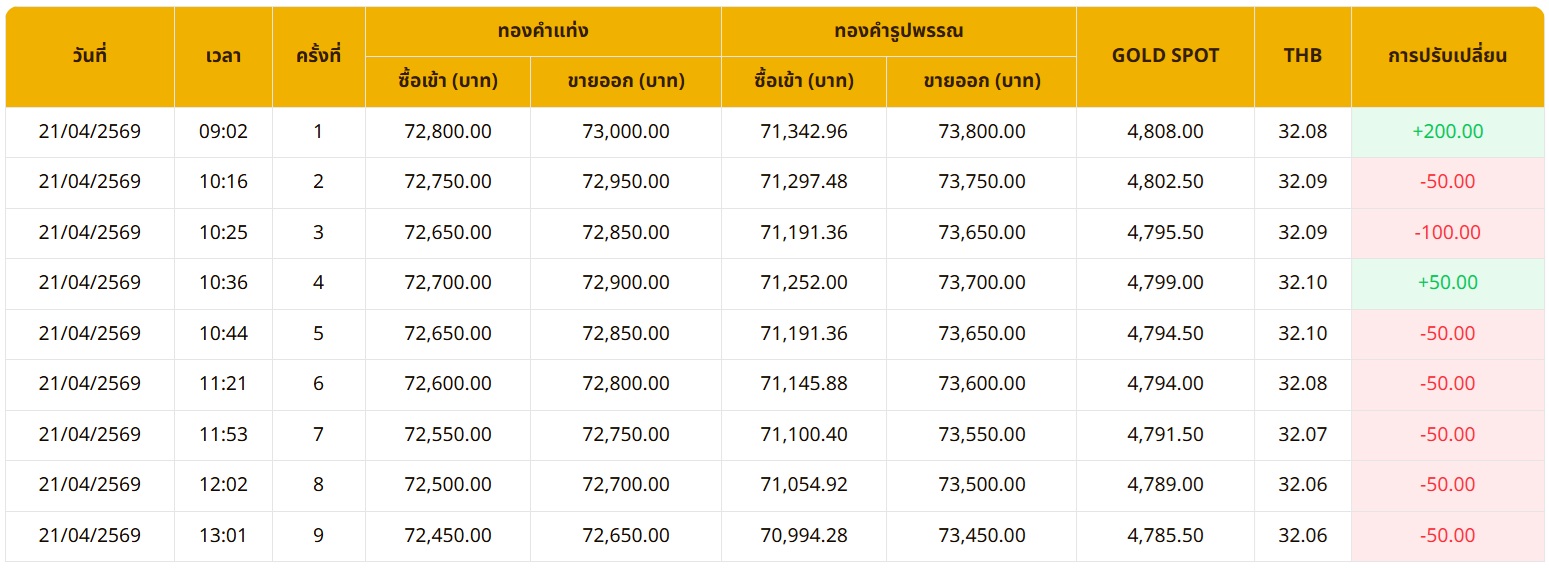Select the green +50.00 change cell

pos(1447,282)
